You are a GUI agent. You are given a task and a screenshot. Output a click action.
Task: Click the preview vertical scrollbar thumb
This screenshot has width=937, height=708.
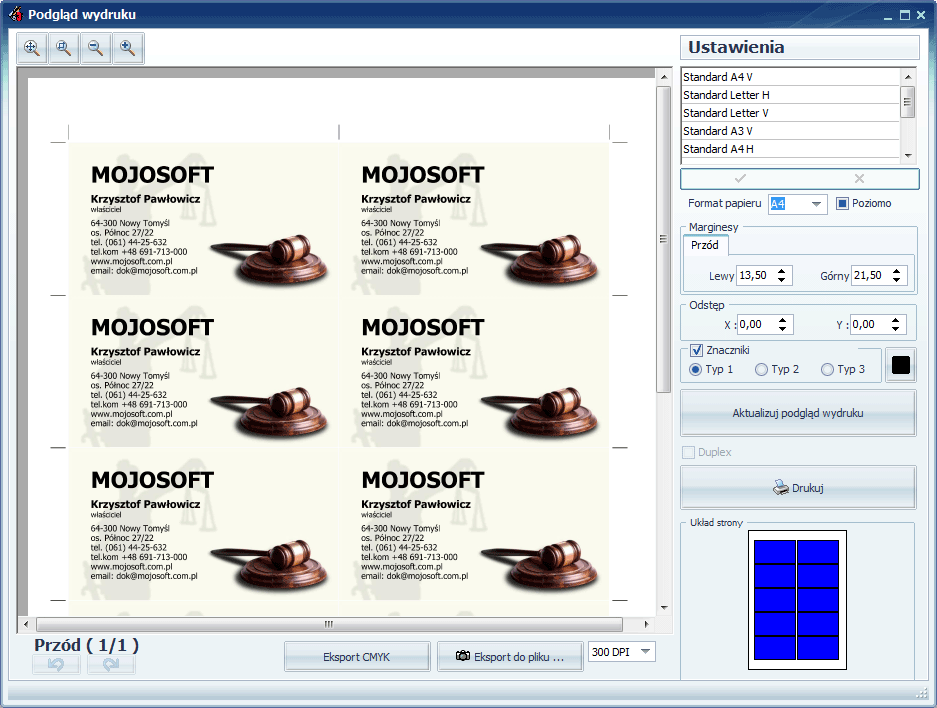click(x=664, y=239)
